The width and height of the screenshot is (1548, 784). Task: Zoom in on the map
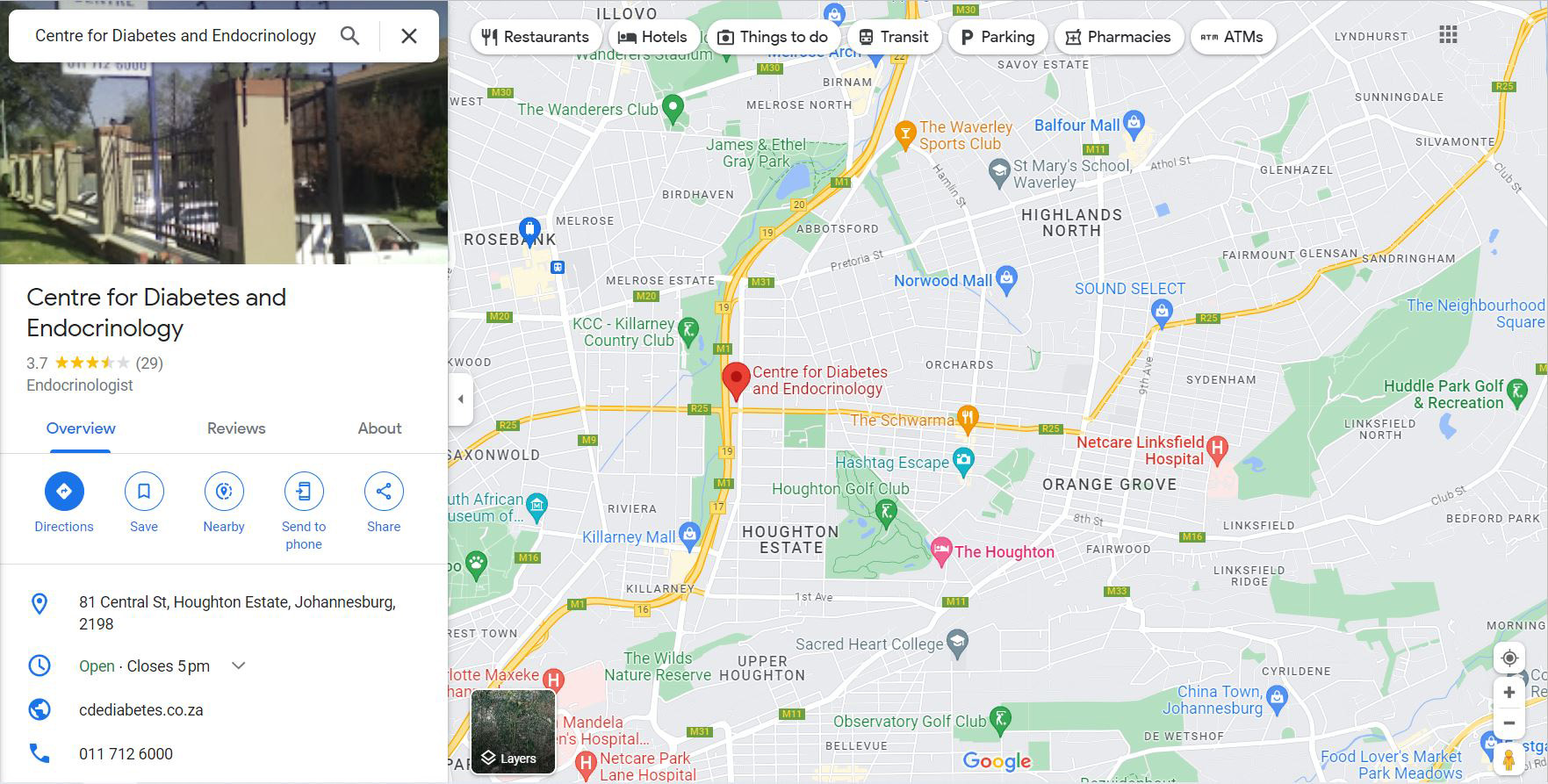1509,693
